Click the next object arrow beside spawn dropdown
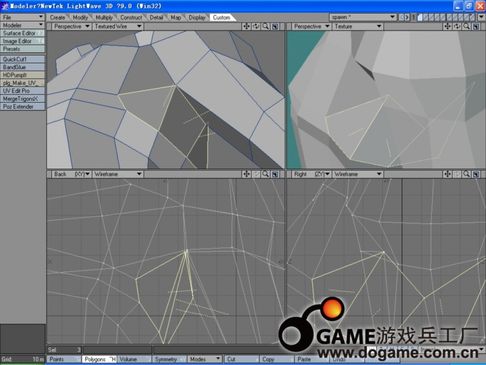Screen dimensions: 486x365 tap(407, 17)
